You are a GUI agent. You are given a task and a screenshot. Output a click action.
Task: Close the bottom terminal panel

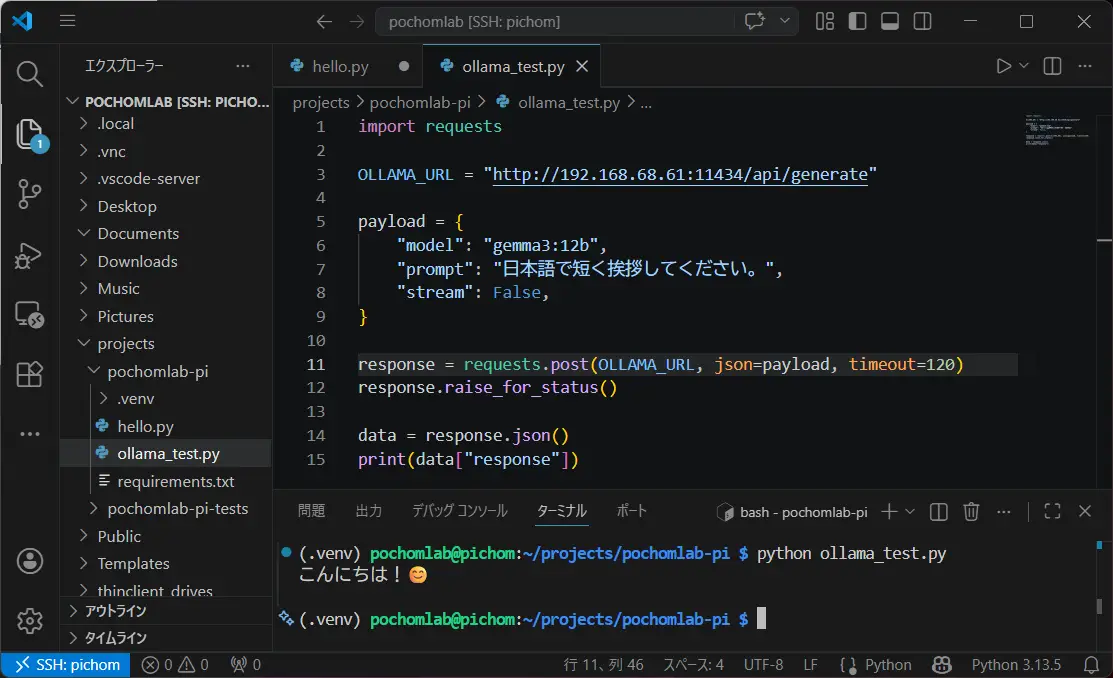[x=1085, y=511]
